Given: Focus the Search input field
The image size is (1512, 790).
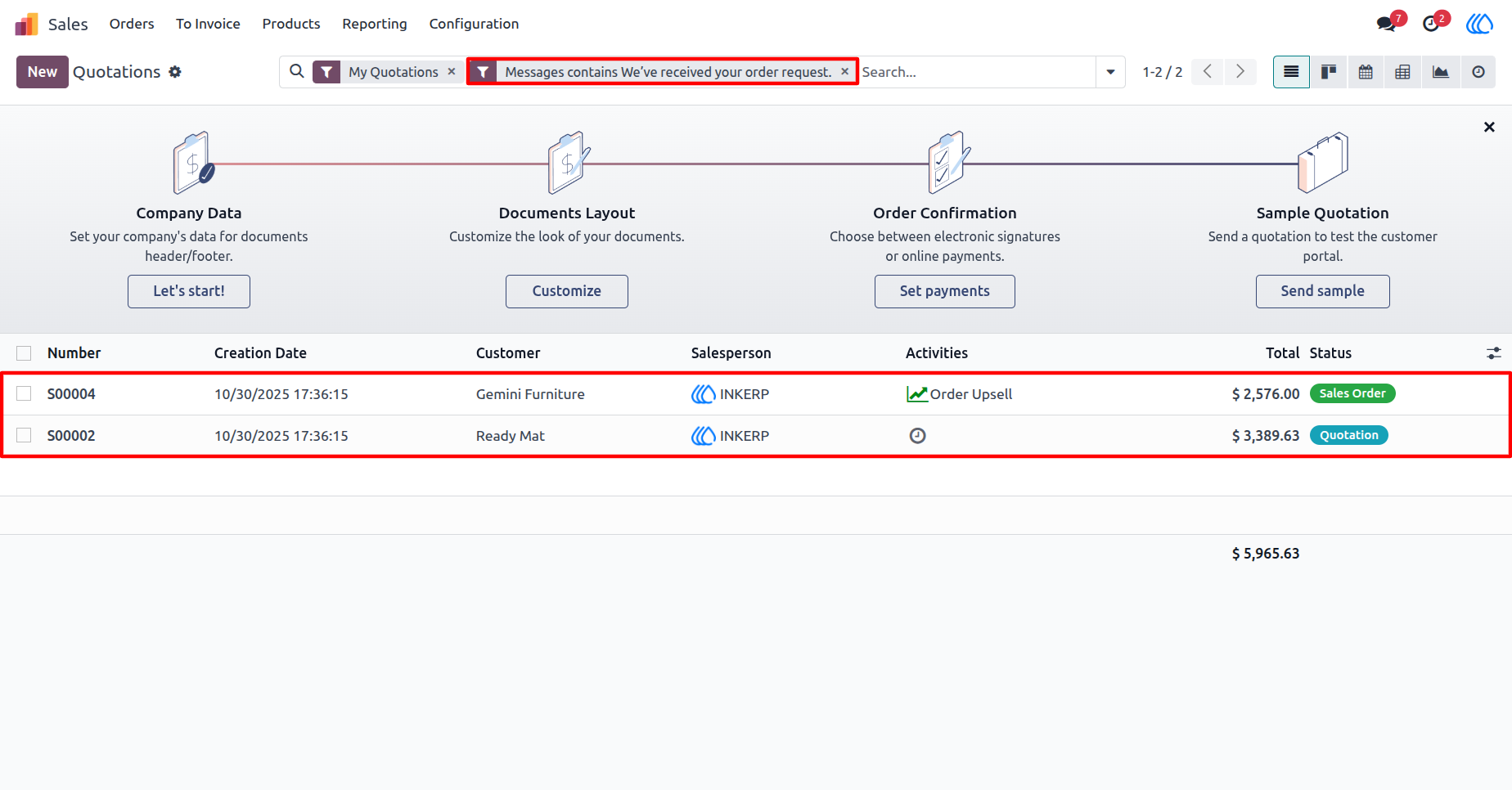Looking at the screenshot, I should (977, 72).
